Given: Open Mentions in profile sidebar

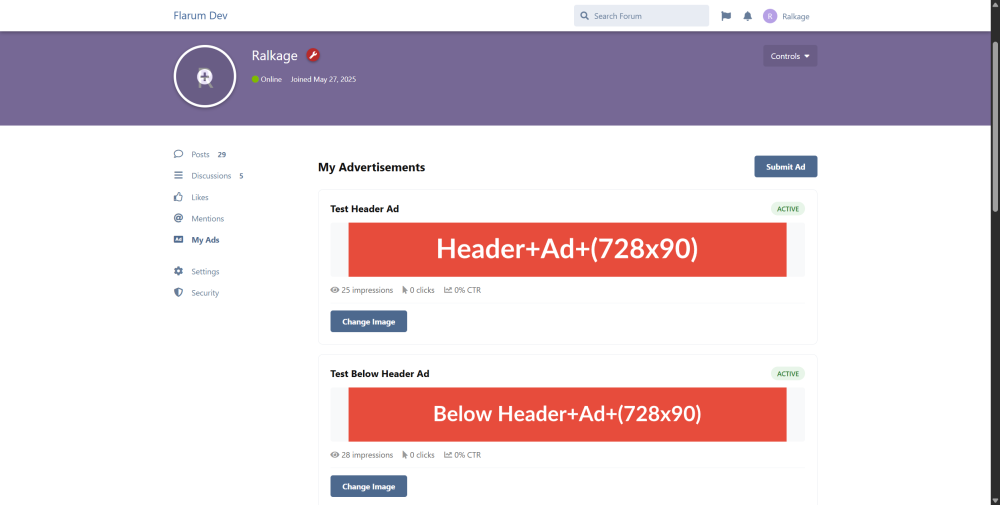Looking at the screenshot, I should tap(207, 219).
